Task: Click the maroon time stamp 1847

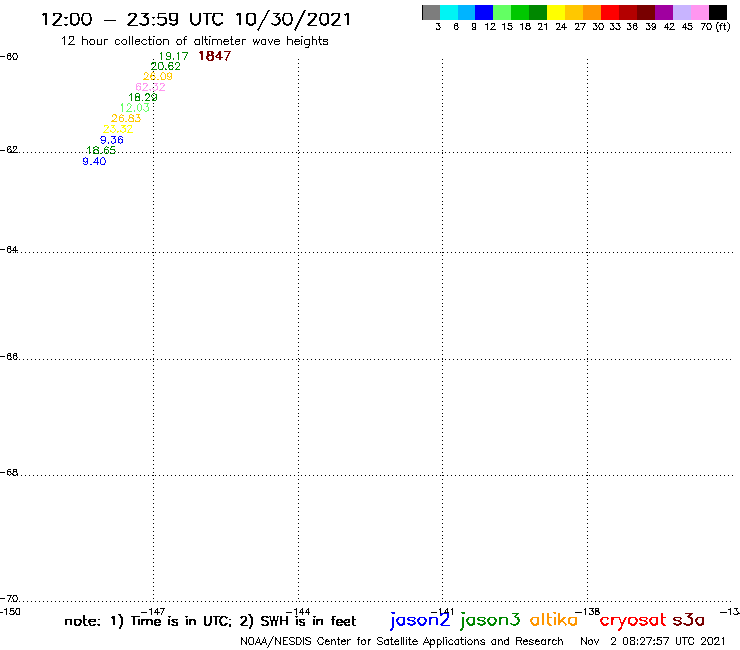Action: coord(215,56)
